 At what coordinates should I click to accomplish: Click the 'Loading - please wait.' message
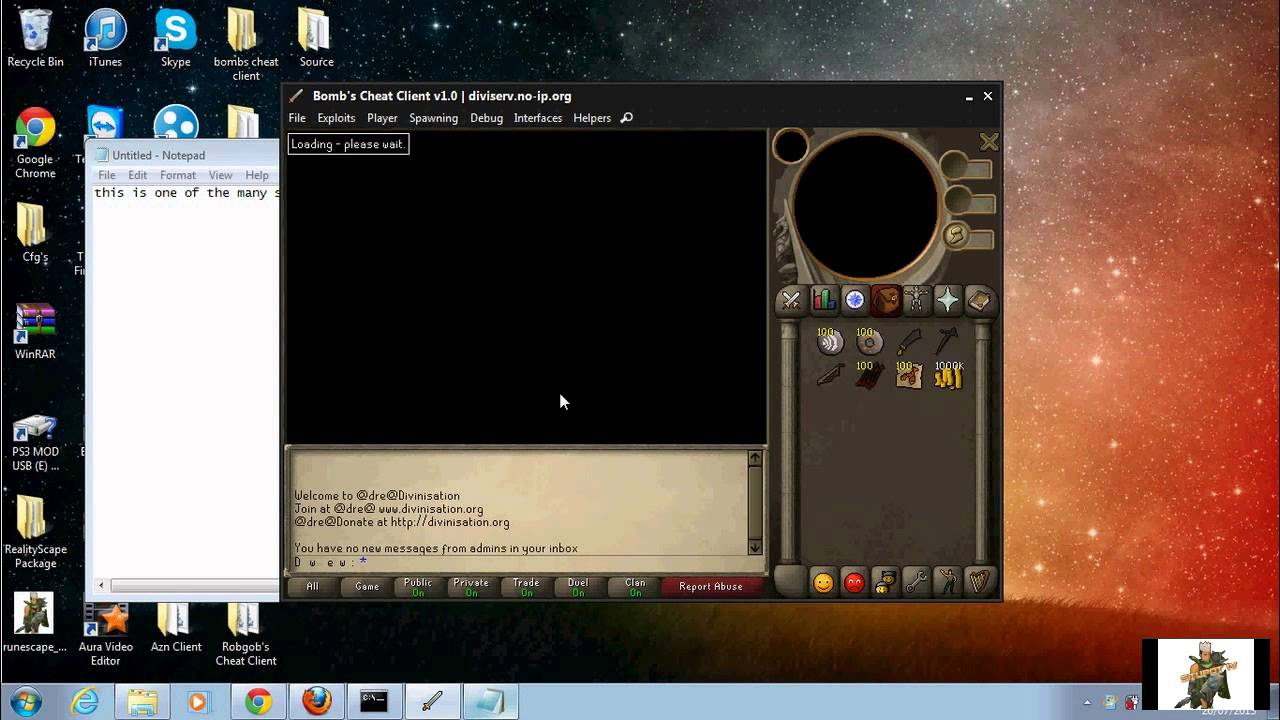click(x=348, y=144)
